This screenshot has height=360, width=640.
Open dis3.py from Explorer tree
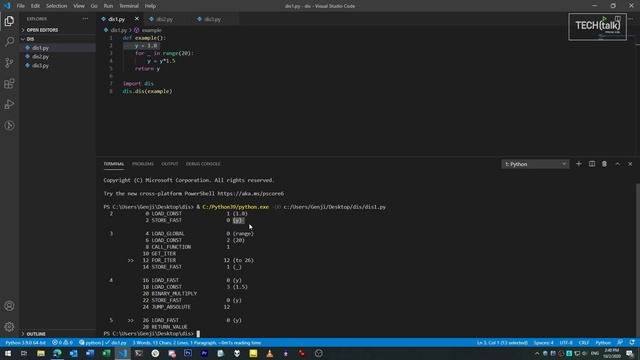tap(58, 65)
